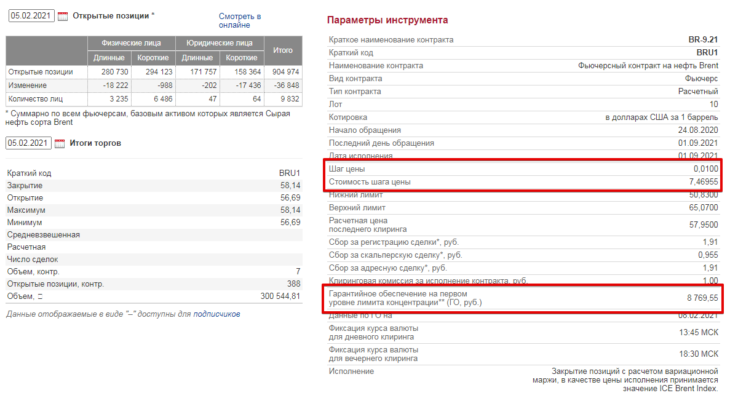Select cell value 294 123
730x401 pixels.
(x=159, y=72)
